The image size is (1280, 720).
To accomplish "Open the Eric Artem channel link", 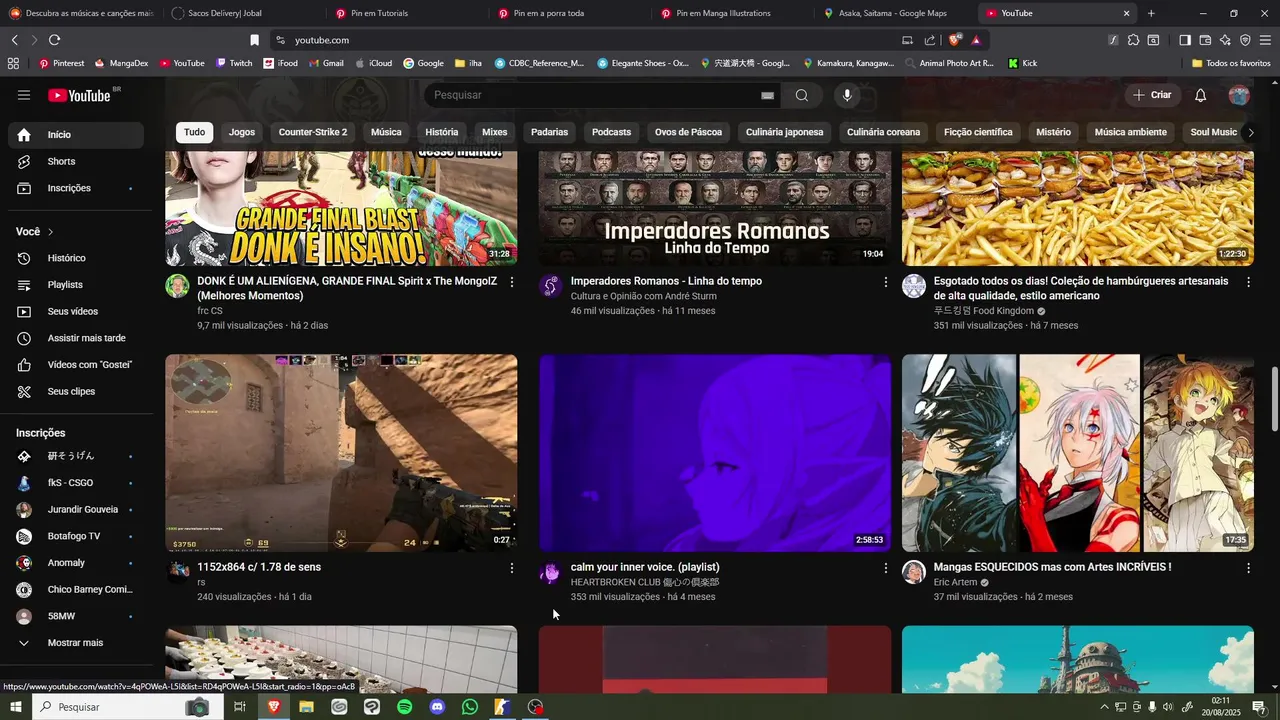I will 954,582.
